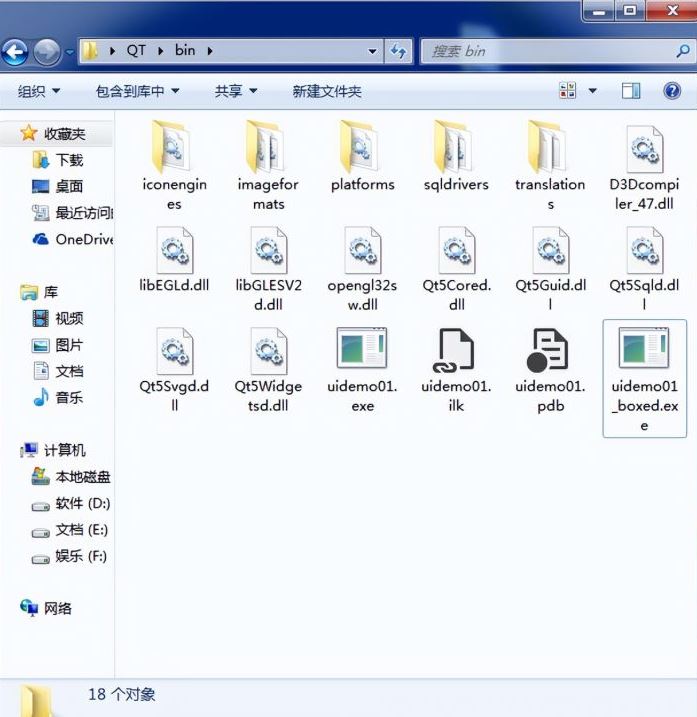Screen dimensions: 697x717
Task: Select the opengl32sw.dll file icon
Action: tap(363, 250)
